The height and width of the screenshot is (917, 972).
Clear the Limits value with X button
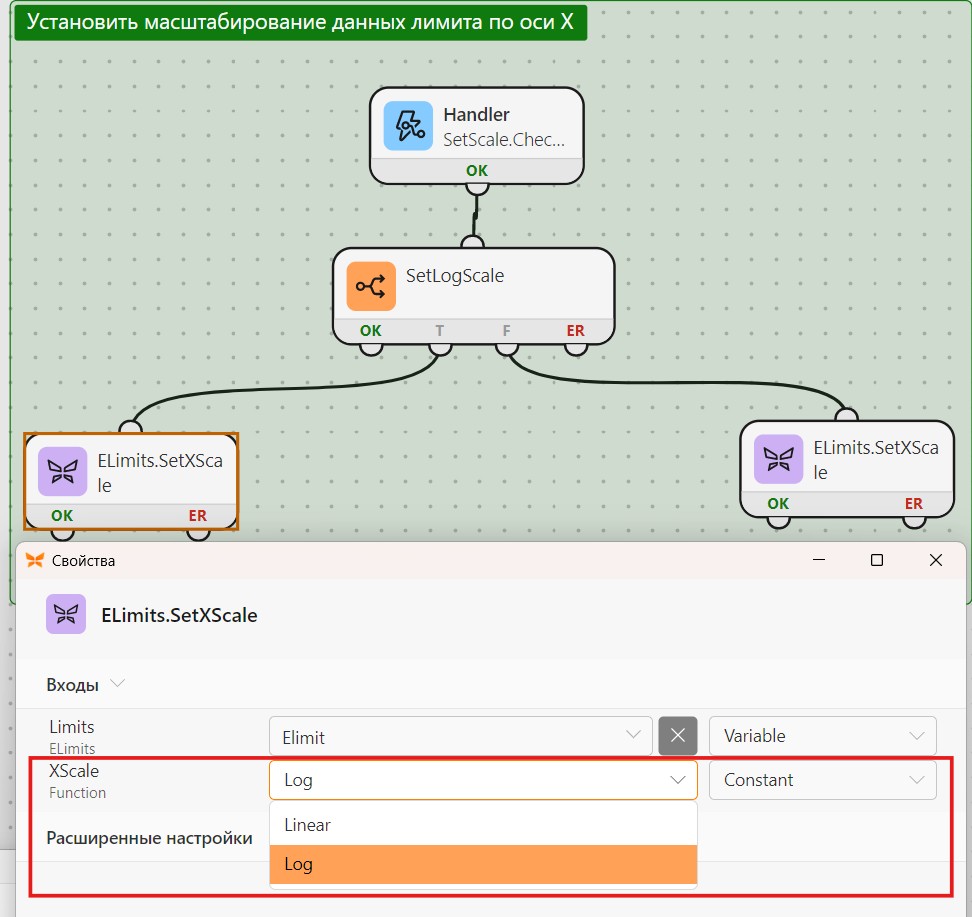point(678,736)
